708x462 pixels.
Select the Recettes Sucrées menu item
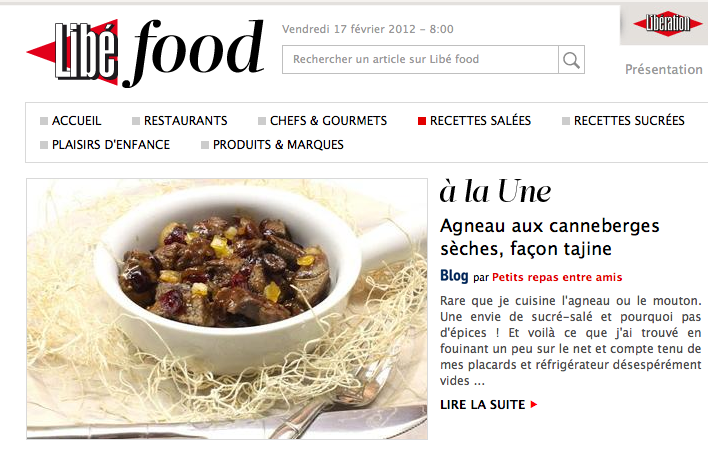629,121
